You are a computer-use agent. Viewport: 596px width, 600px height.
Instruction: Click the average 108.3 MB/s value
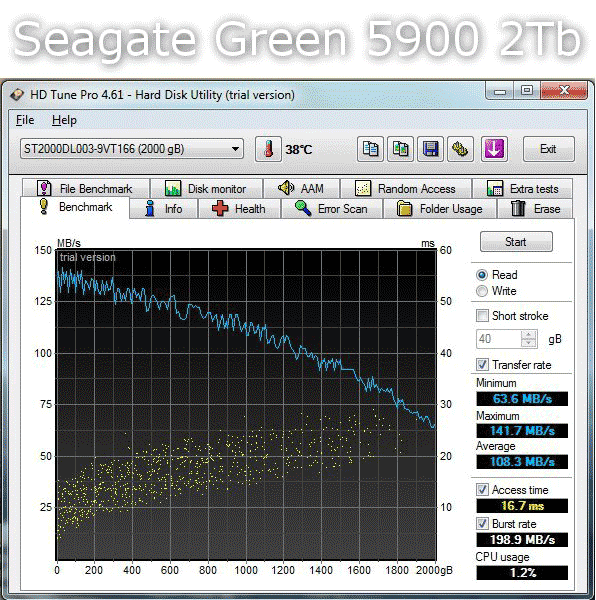[x=522, y=461]
